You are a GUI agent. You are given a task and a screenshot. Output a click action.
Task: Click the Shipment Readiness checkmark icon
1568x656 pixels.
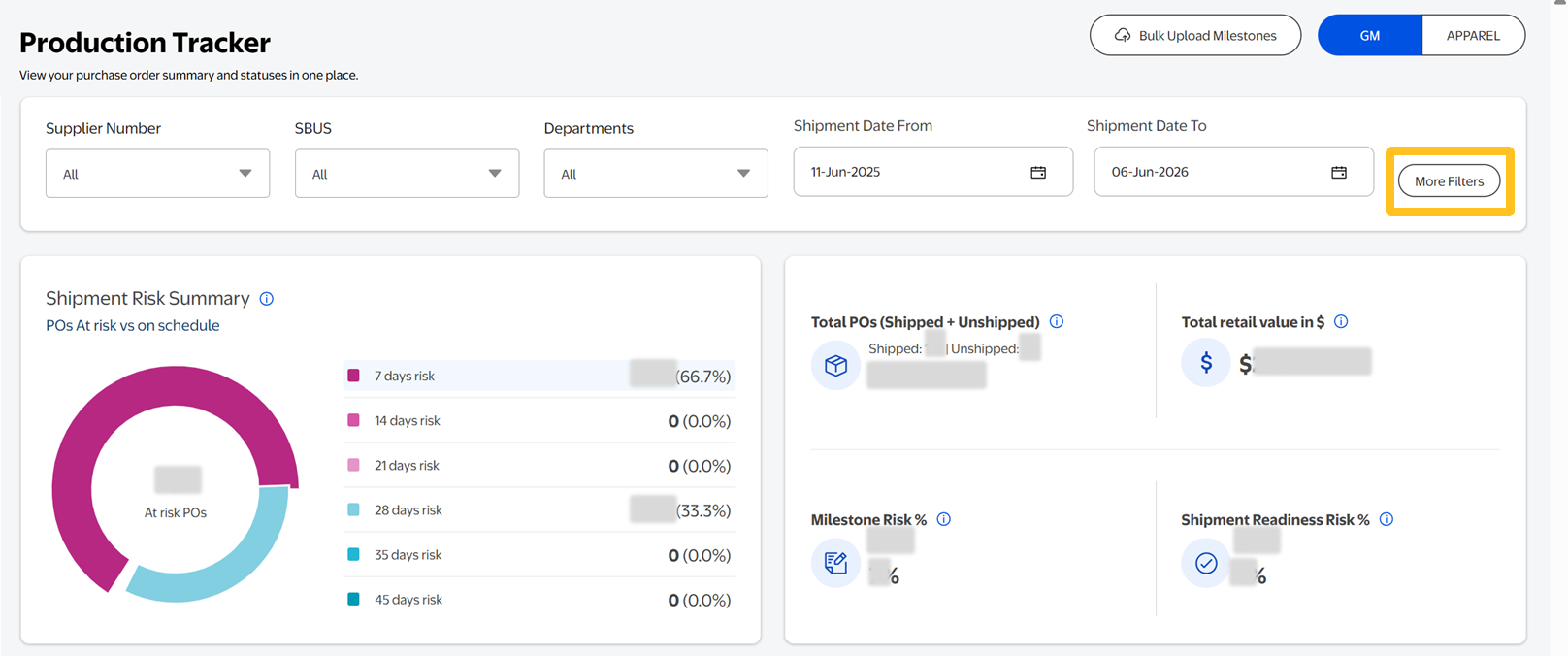pos(1206,563)
